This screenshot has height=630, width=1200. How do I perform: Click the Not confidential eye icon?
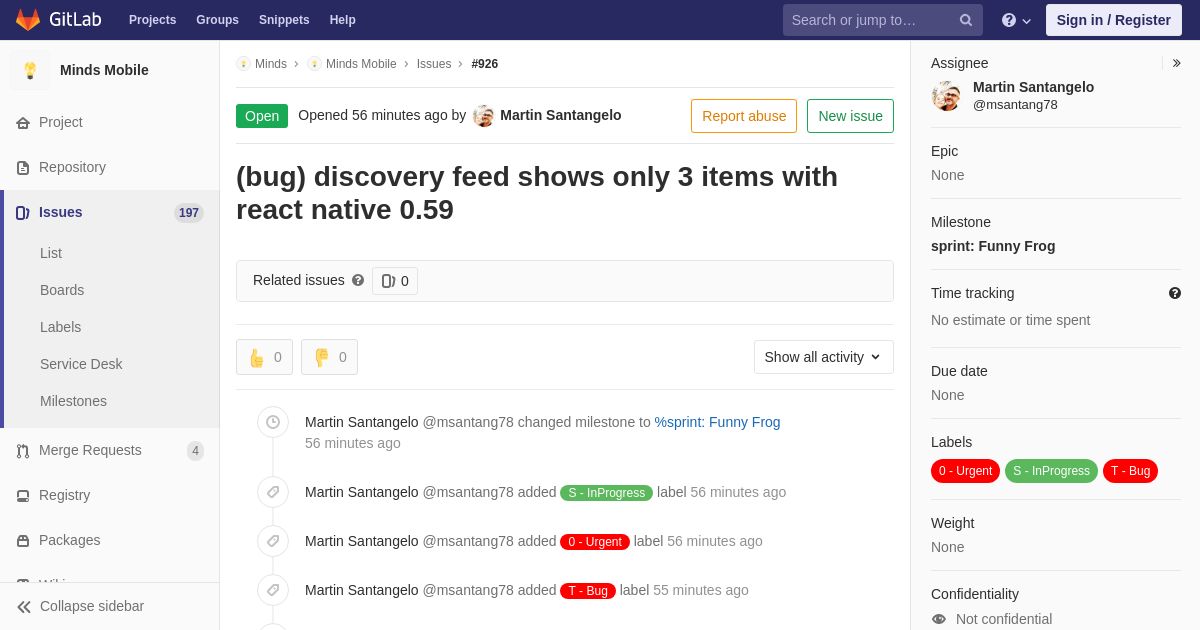tap(939, 619)
